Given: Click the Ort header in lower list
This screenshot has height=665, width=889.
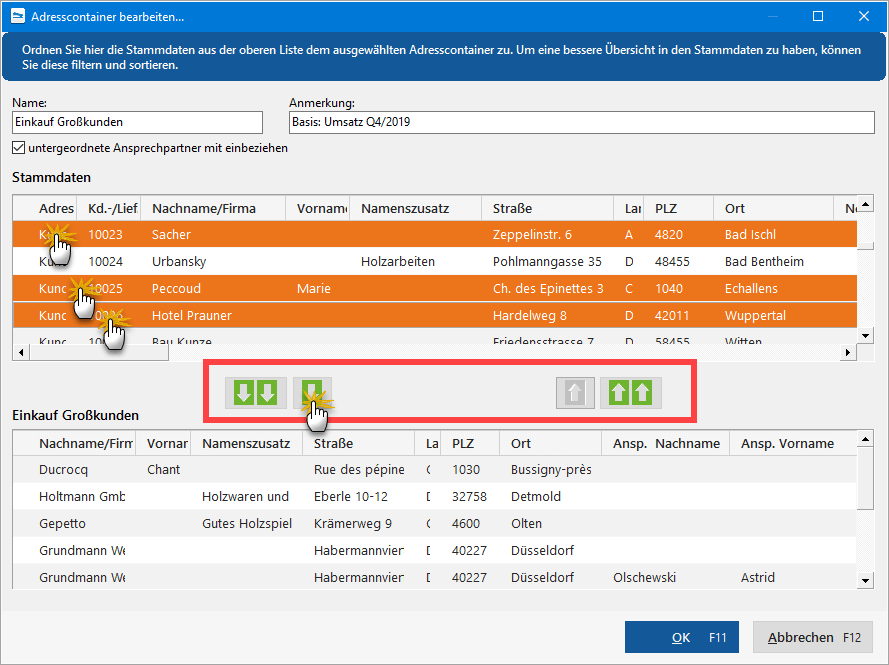Looking at the screenshot, I should pyautogui.click(x=550, y=443).
